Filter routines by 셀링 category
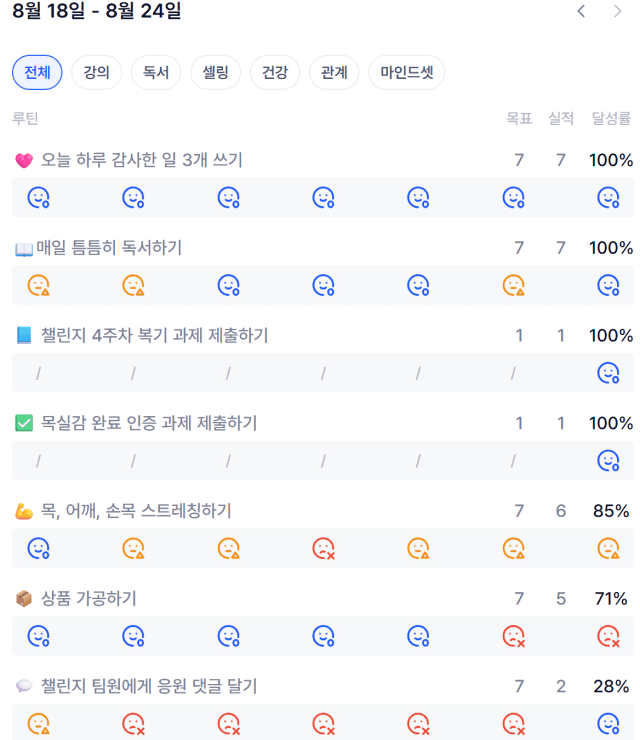The height and width of the screenshot is (740, 640). click(216, 72)
